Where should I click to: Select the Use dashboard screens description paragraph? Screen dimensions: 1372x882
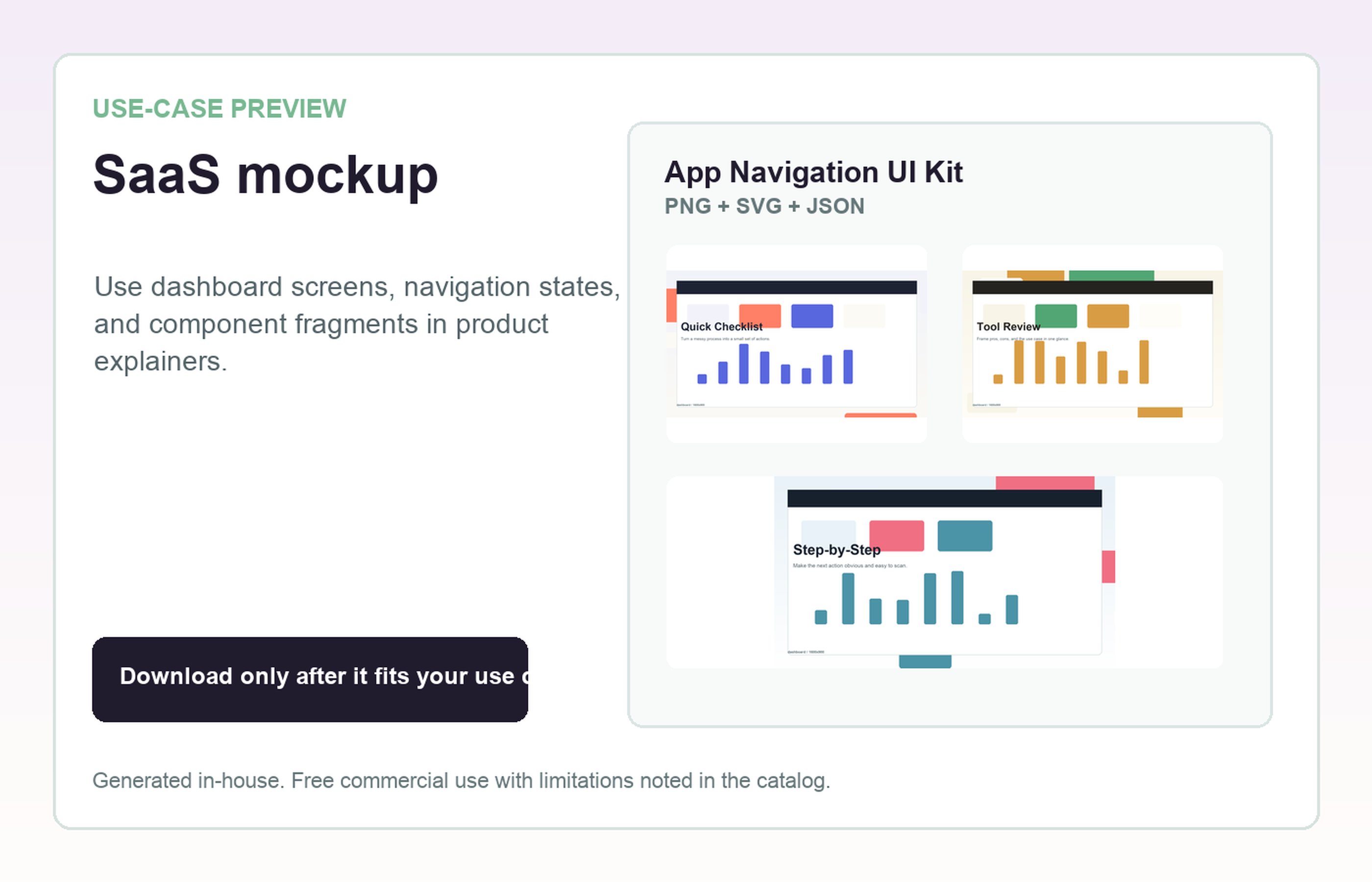357,324
